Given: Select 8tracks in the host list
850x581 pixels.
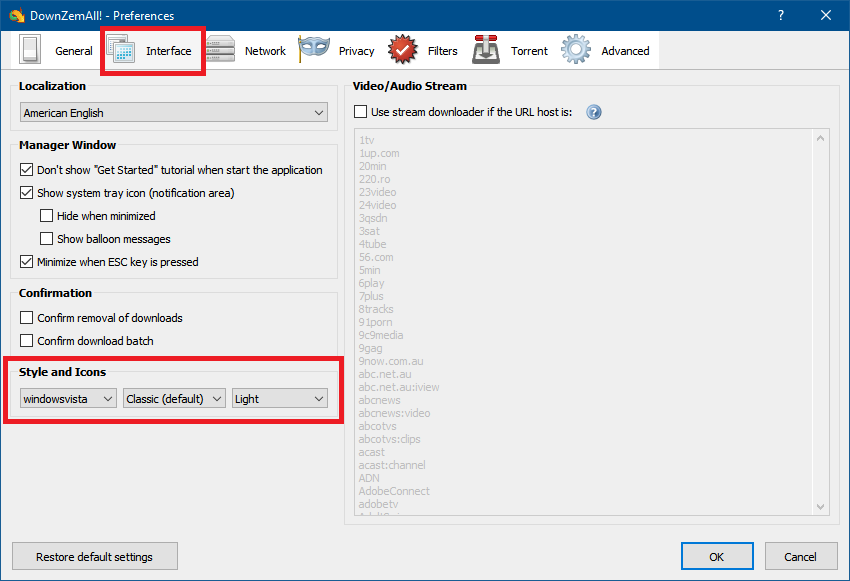Looking at the screenshot, I should pyautogui.click(x=376, y=309).
